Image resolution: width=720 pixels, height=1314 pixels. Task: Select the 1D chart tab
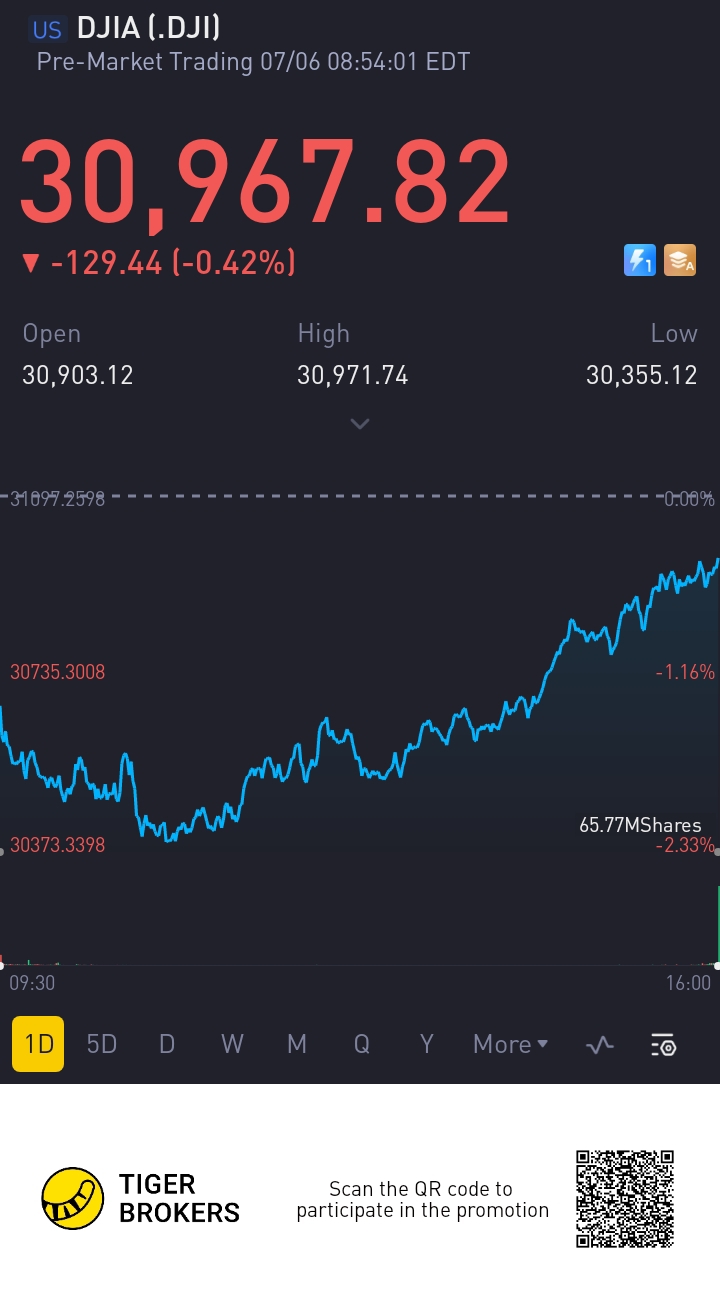click(38, 1044)
